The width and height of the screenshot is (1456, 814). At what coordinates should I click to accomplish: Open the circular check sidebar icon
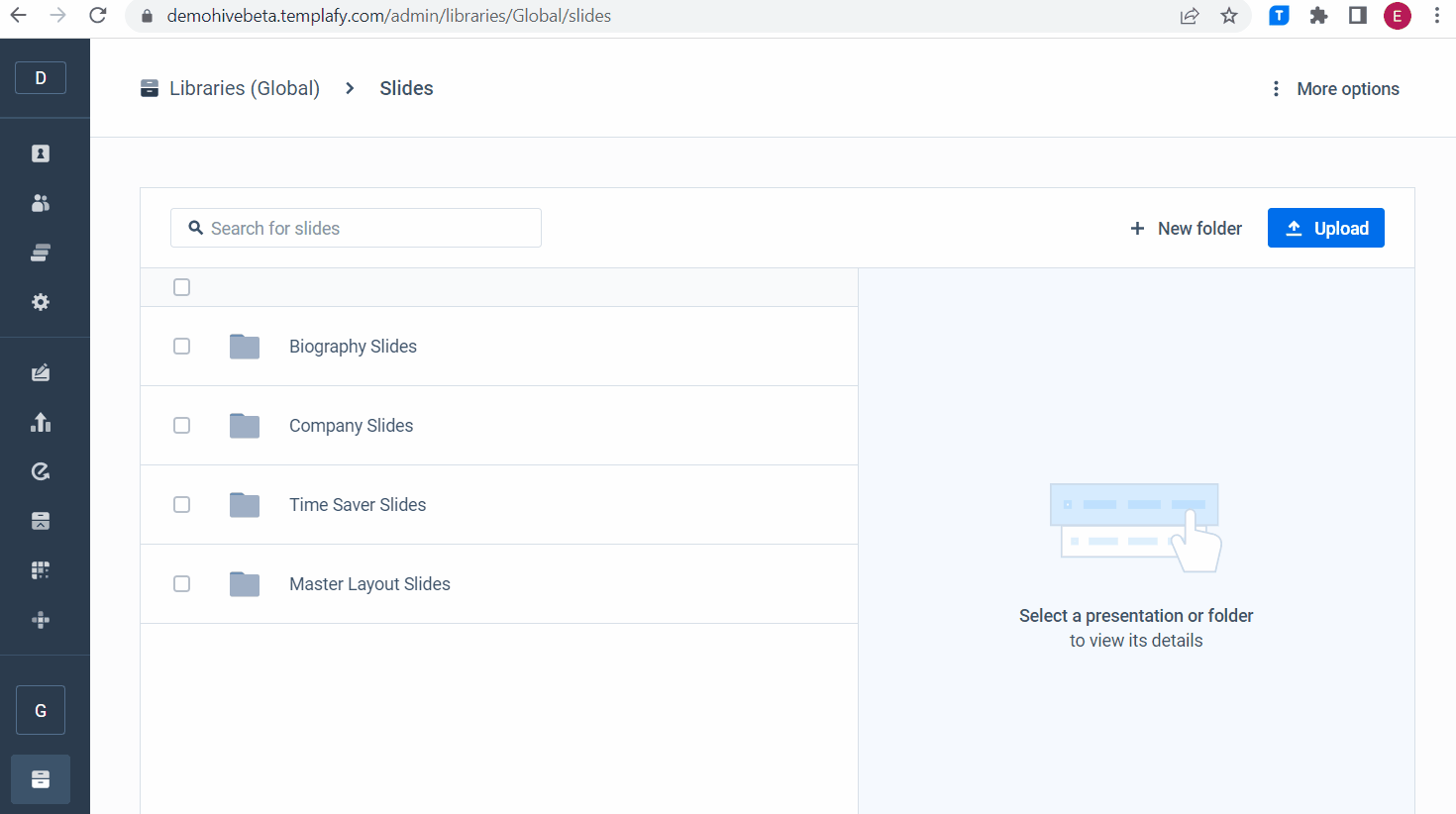[41, 471]
